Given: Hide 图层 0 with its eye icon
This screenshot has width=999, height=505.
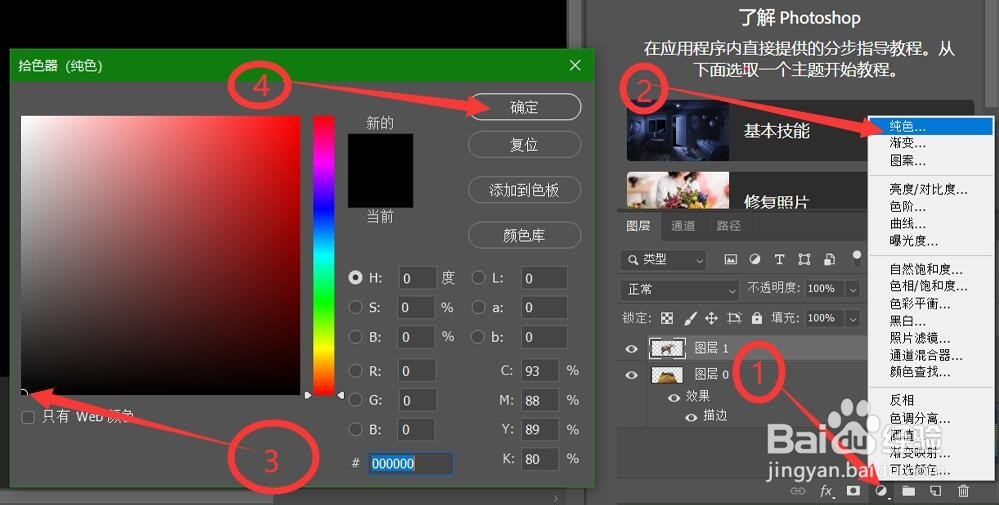Looking at the screenshot, I should [631, 374].
